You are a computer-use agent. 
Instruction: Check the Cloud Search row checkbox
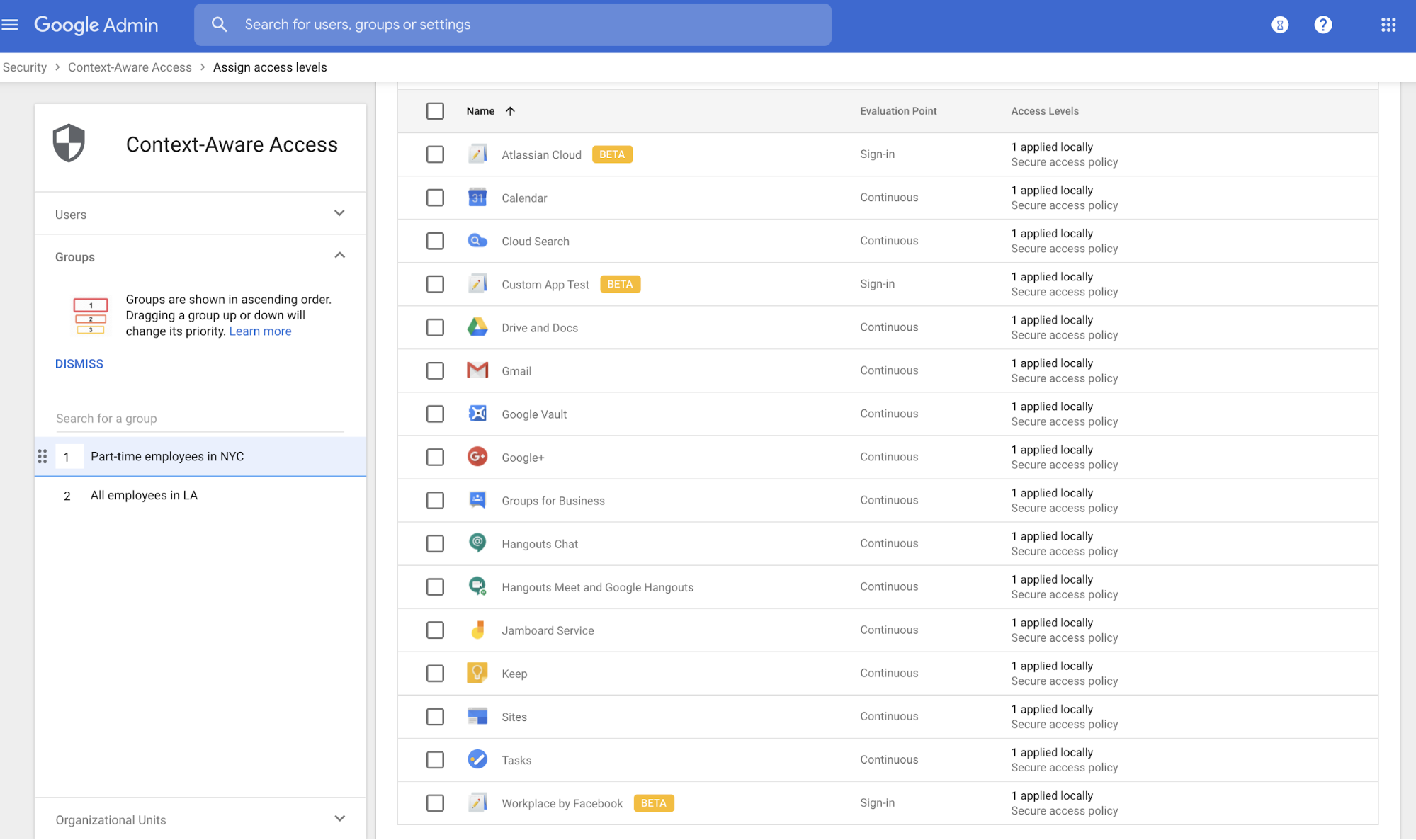coord(435,241)
